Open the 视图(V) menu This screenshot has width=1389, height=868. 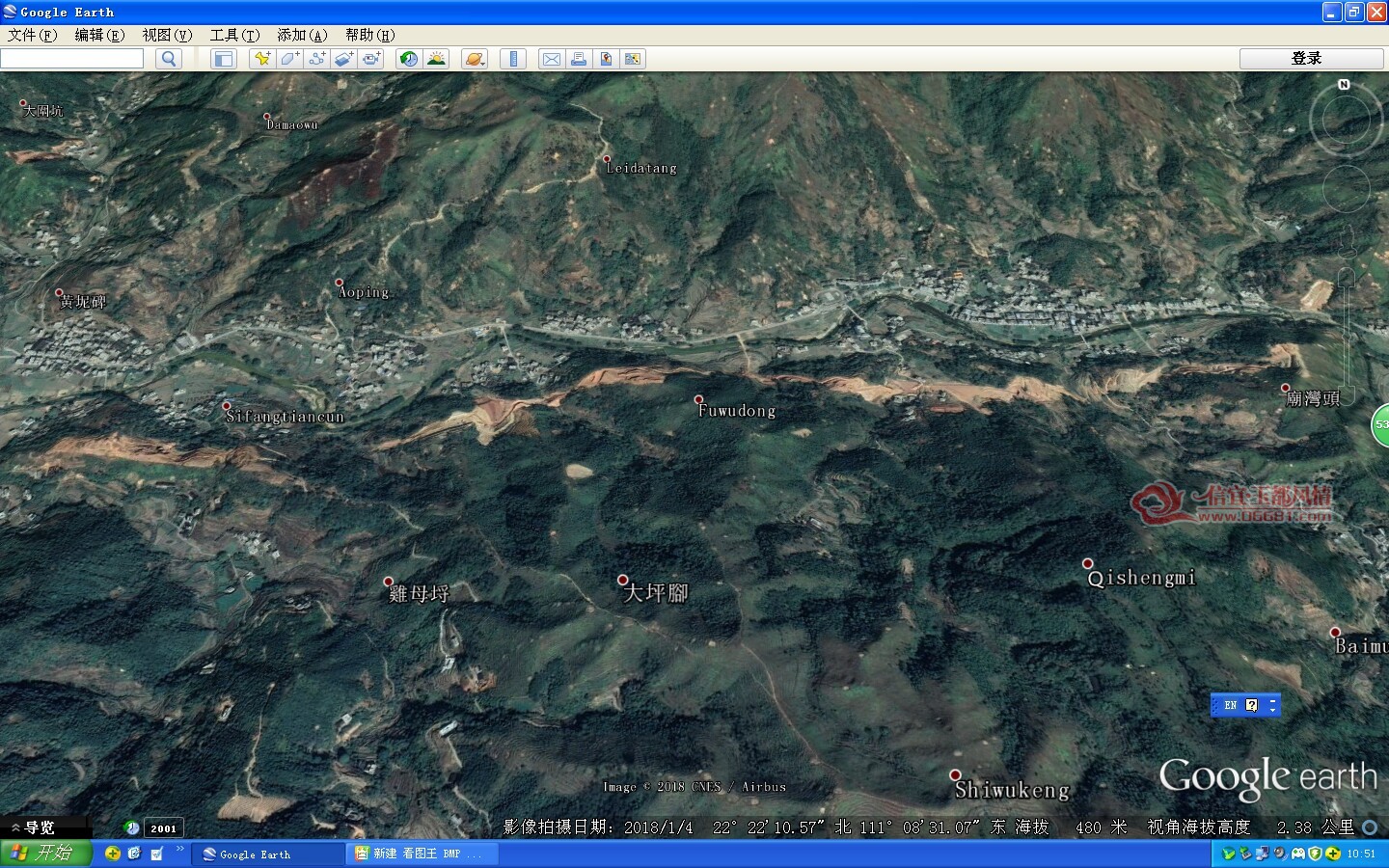tap(168, 35)
